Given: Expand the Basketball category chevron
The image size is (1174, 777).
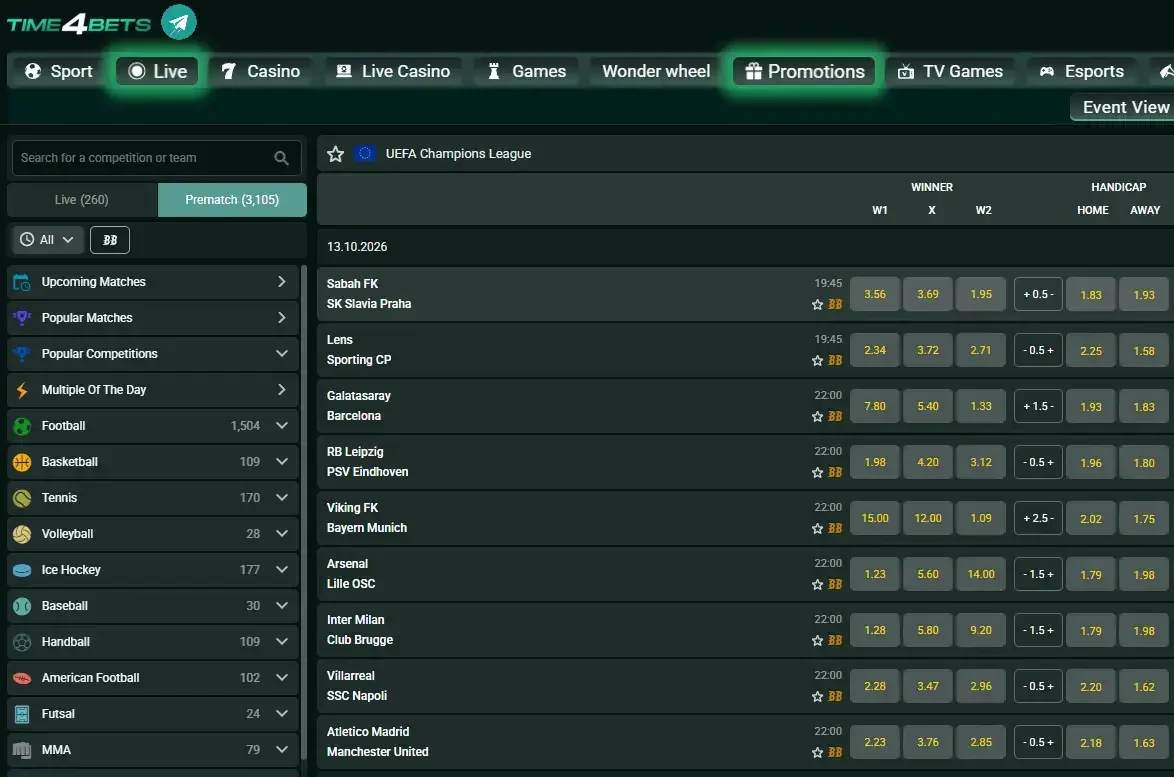Looking at the screenshot, I should pos(282,461).
